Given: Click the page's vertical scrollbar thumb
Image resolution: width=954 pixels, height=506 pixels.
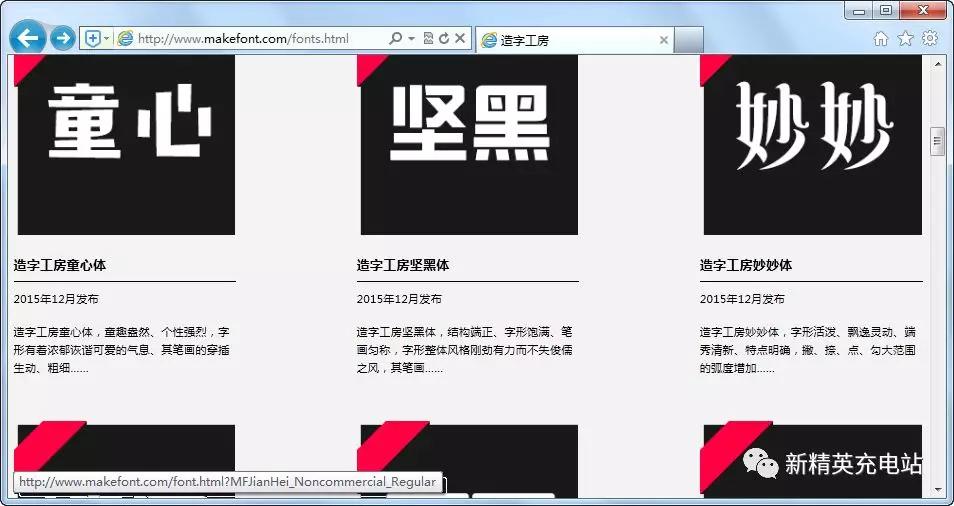Looking at the screenshot, I should coord(938,142).
